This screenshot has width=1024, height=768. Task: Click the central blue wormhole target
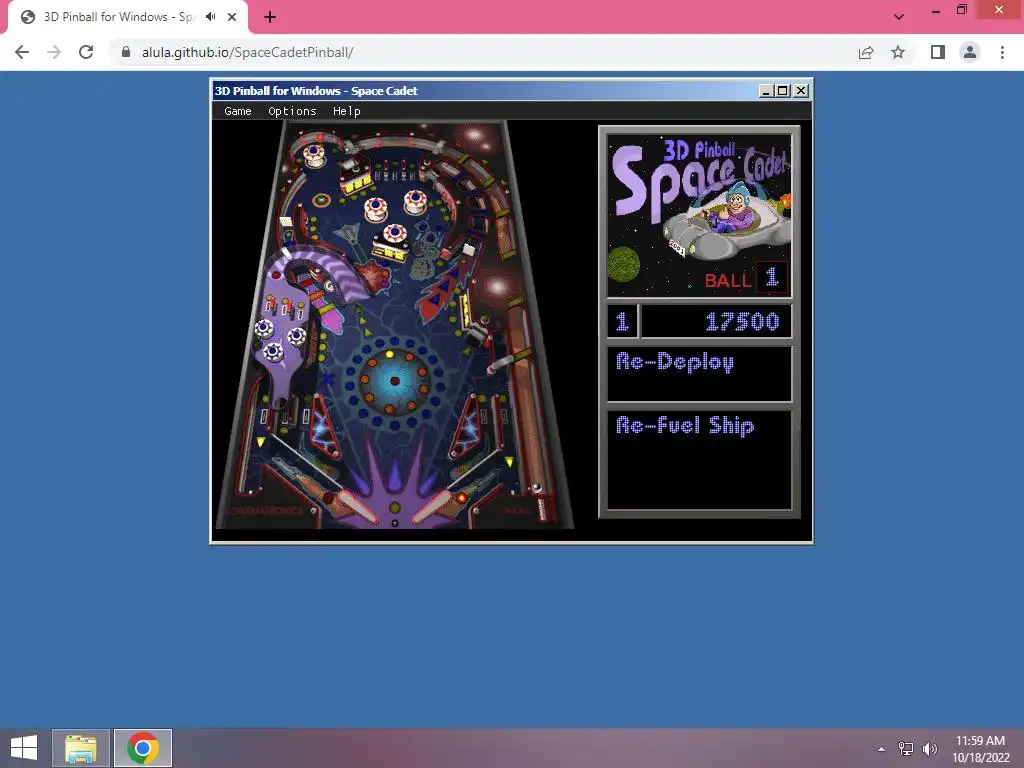(x=394, y=381)
